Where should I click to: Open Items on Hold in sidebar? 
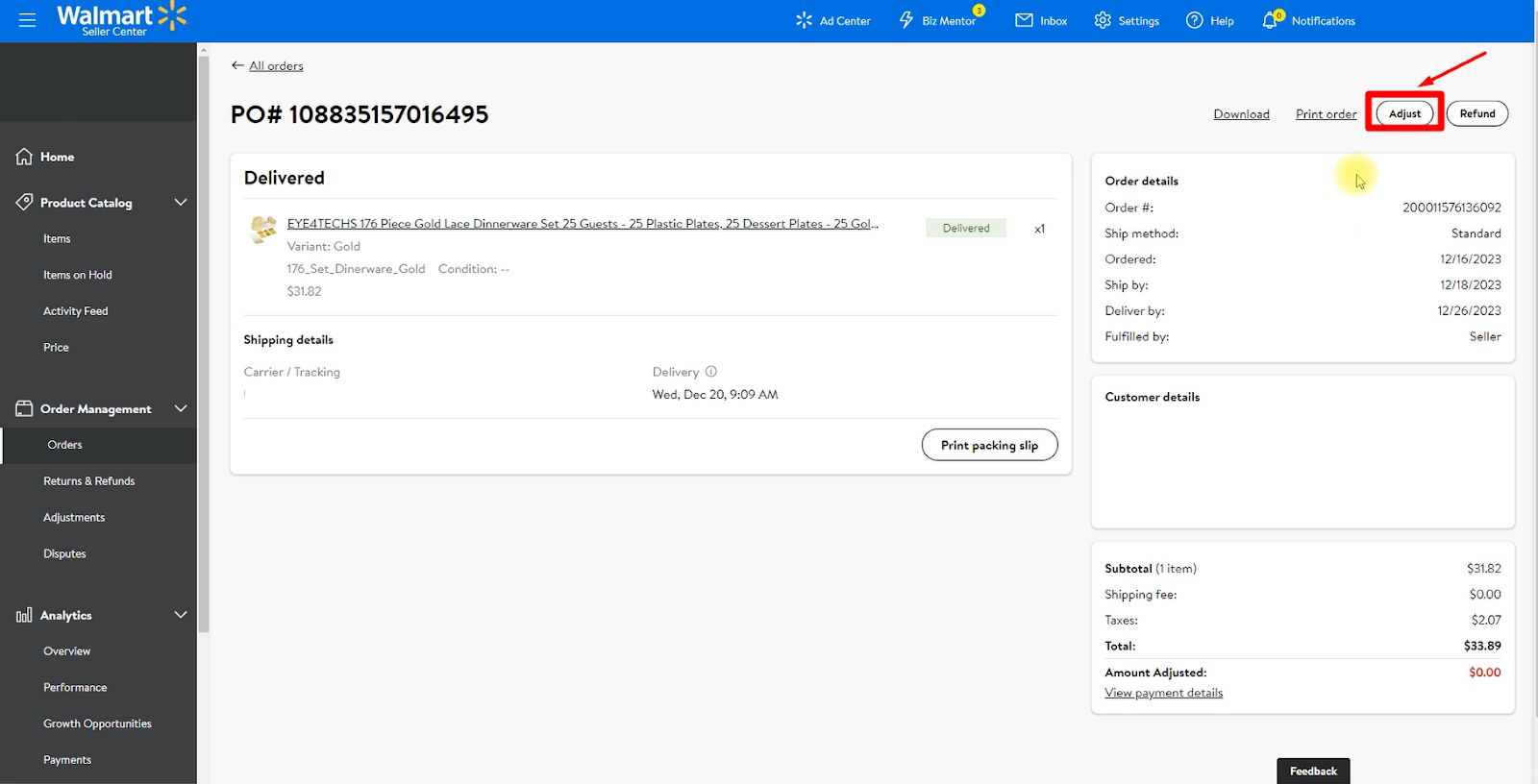tap(77, 275)
